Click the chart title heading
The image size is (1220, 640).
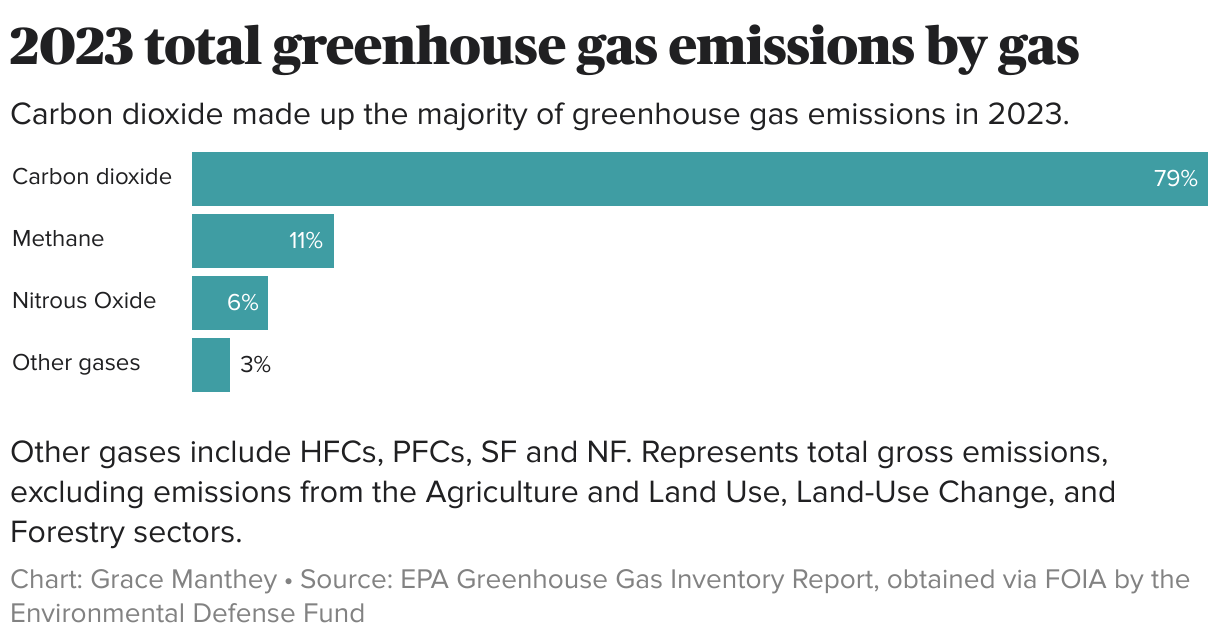click(x=544, y=47)
